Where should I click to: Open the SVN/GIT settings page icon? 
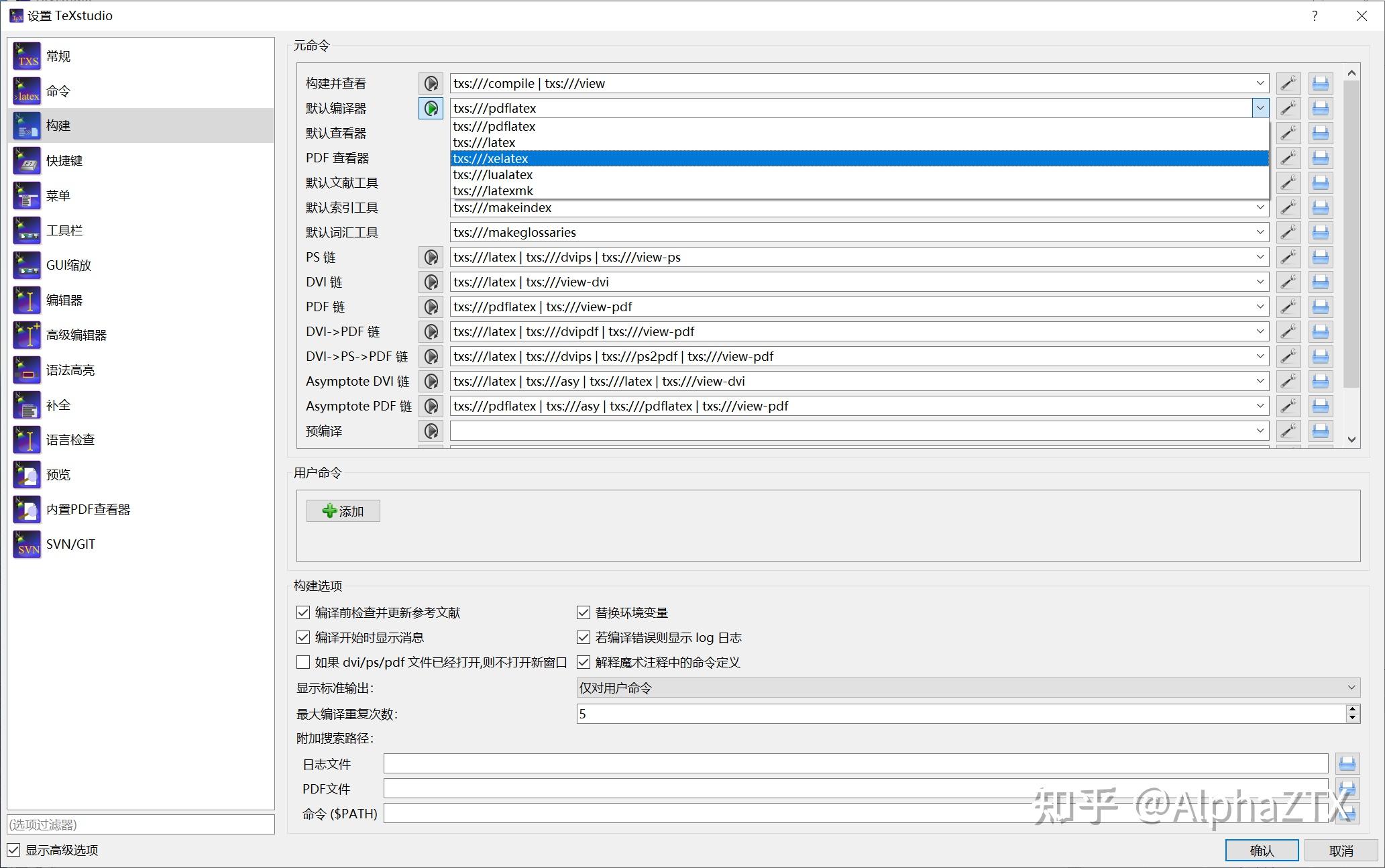[27, 544]
